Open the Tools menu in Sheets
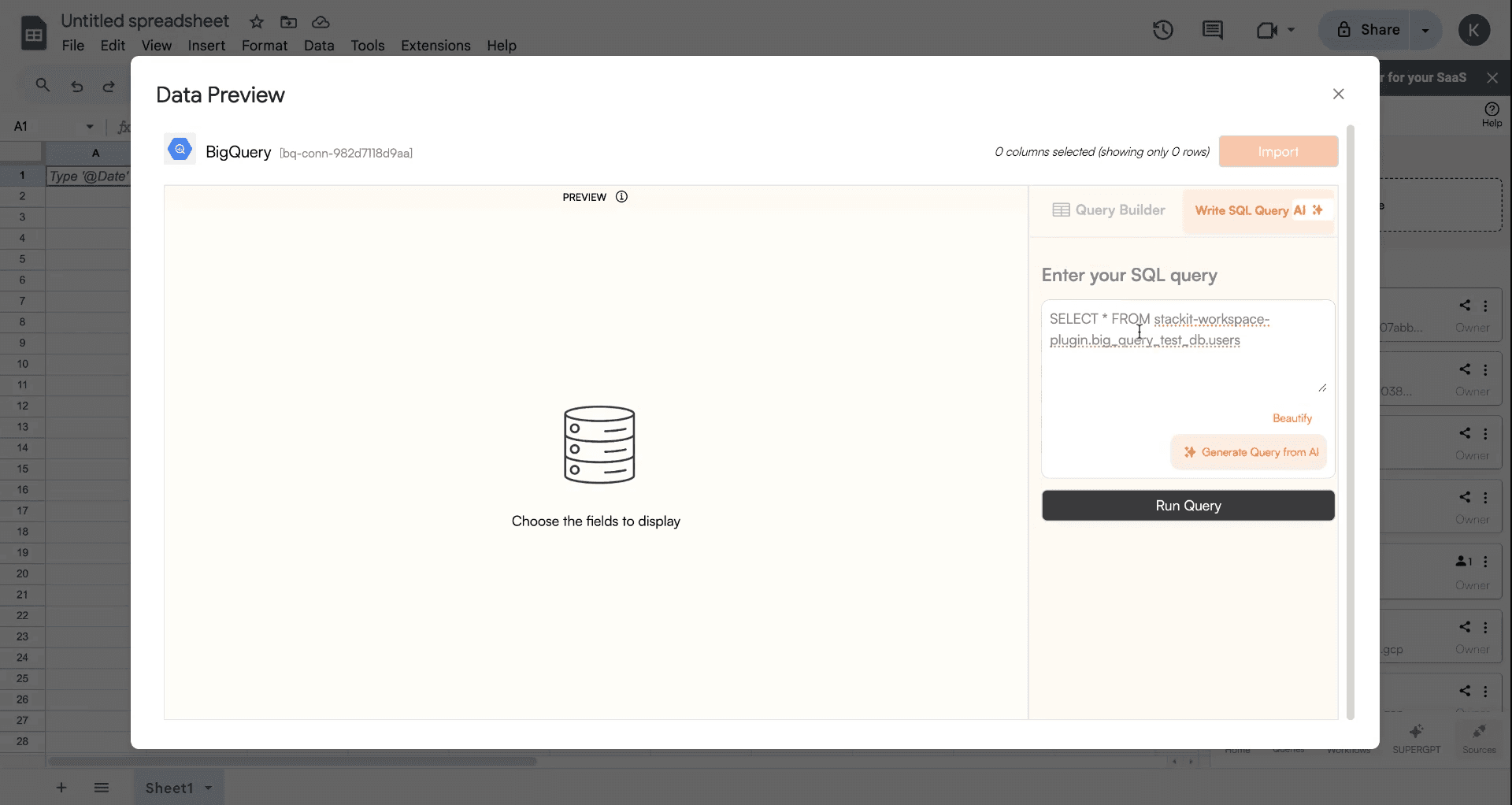Viewport: 1512px width, 805px height. [x=368, y=46]
